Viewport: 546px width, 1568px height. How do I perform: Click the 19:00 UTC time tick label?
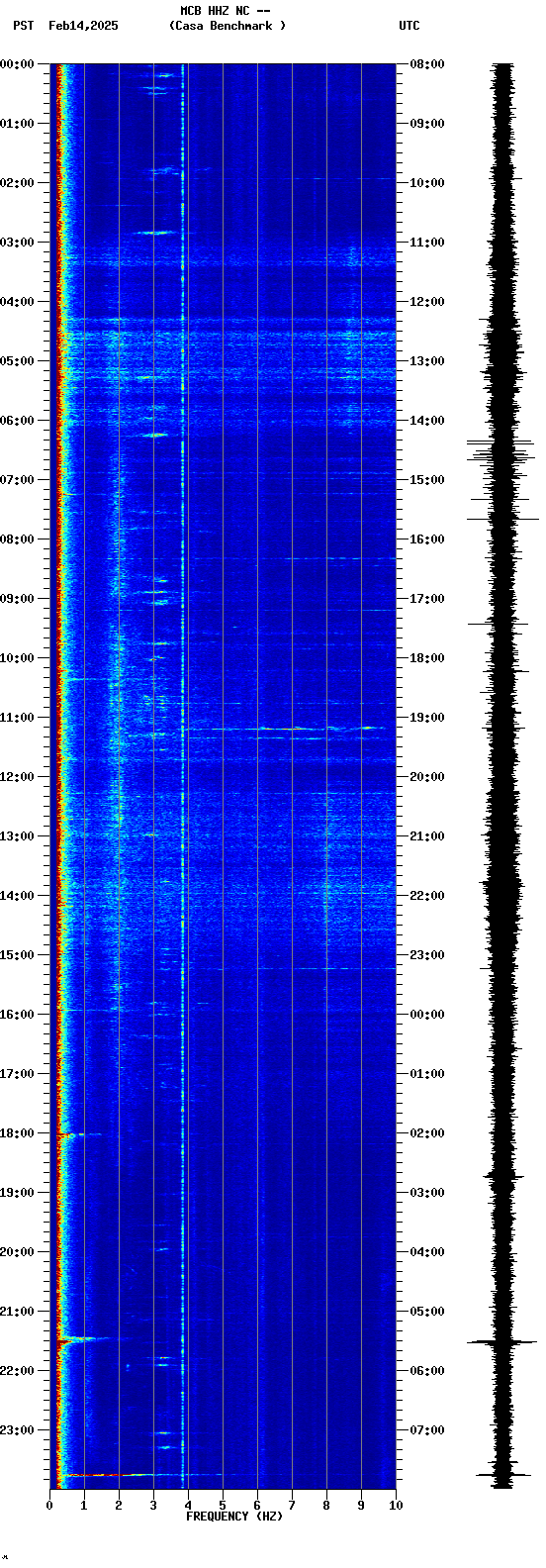(427, 718)
